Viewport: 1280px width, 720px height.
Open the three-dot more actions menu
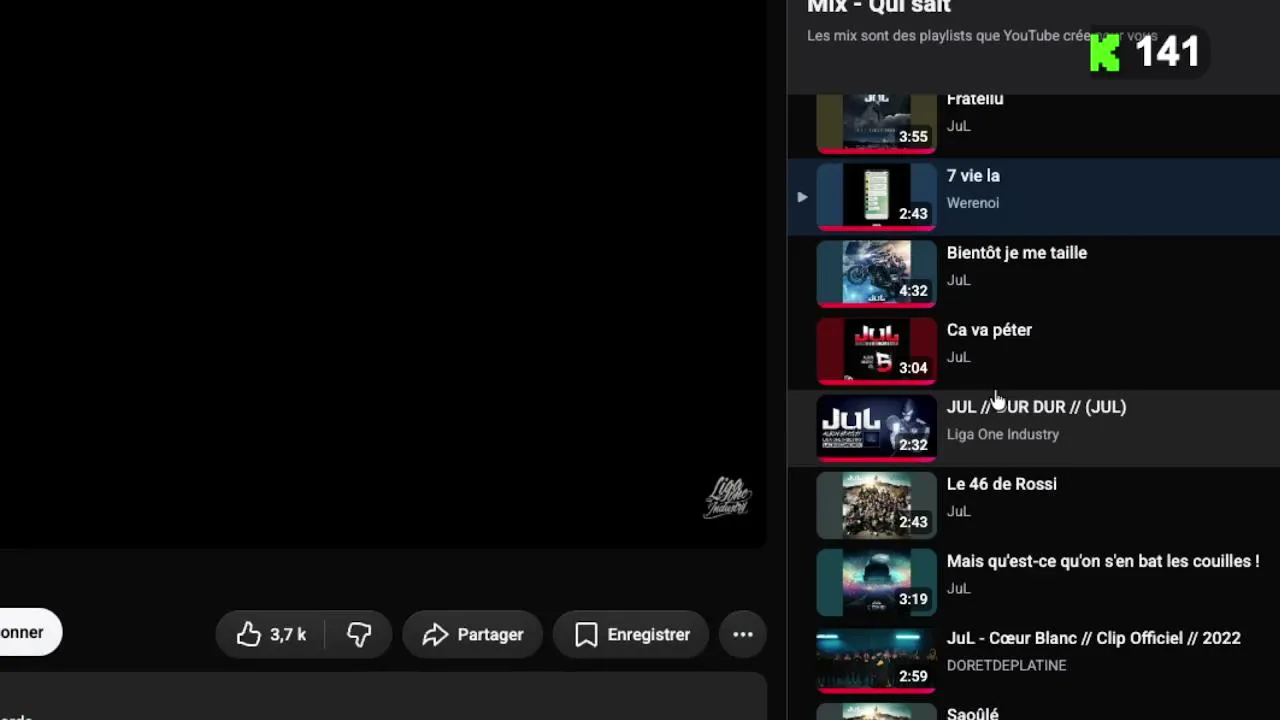click(743, 634)
